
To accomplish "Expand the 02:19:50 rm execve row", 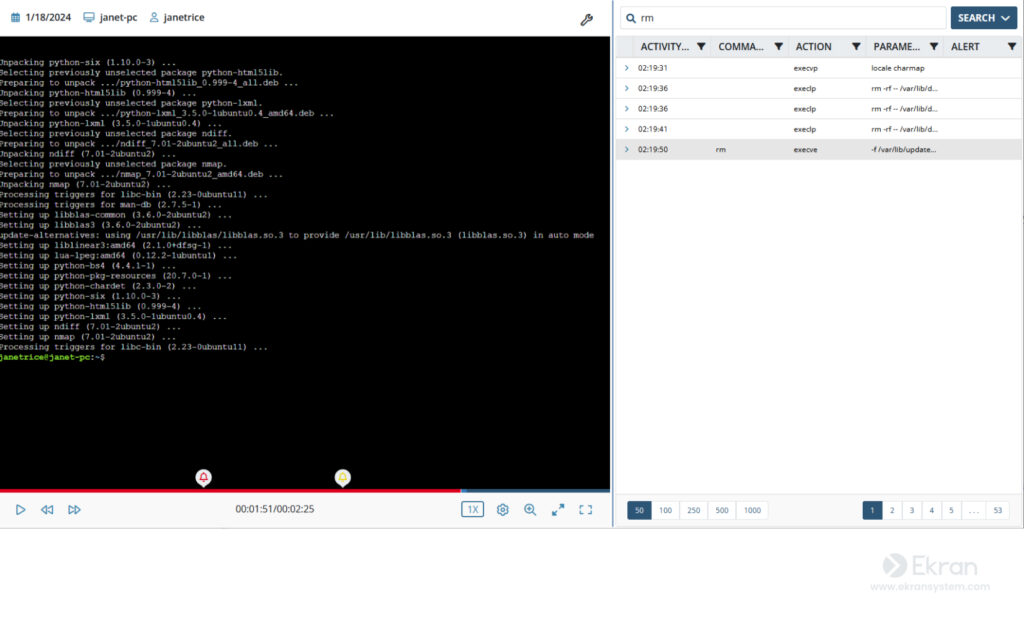I will tap(627, 150).
